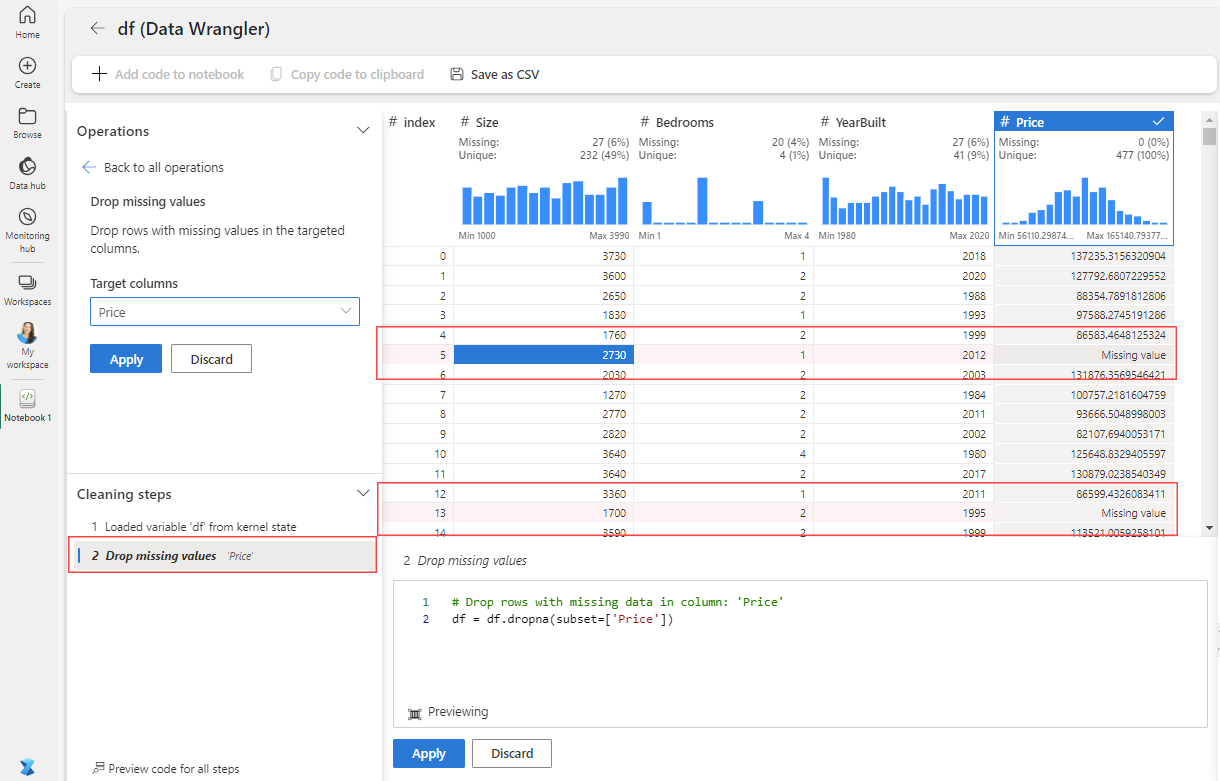The image size is (1220, 781).
Task: Click the highlighted Size cell 2730
Action: [543, 355]
